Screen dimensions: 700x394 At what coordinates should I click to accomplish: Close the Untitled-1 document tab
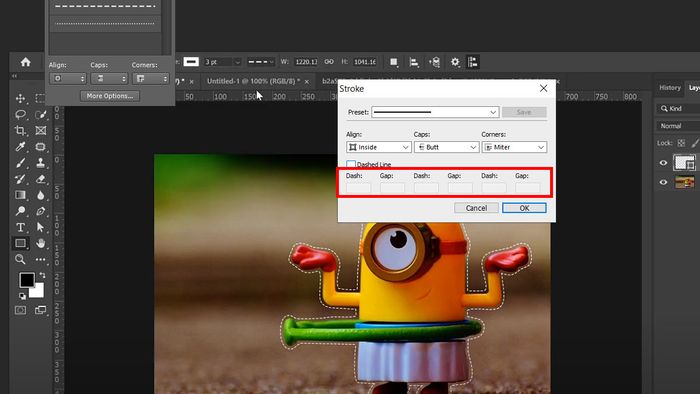point(307,82)
